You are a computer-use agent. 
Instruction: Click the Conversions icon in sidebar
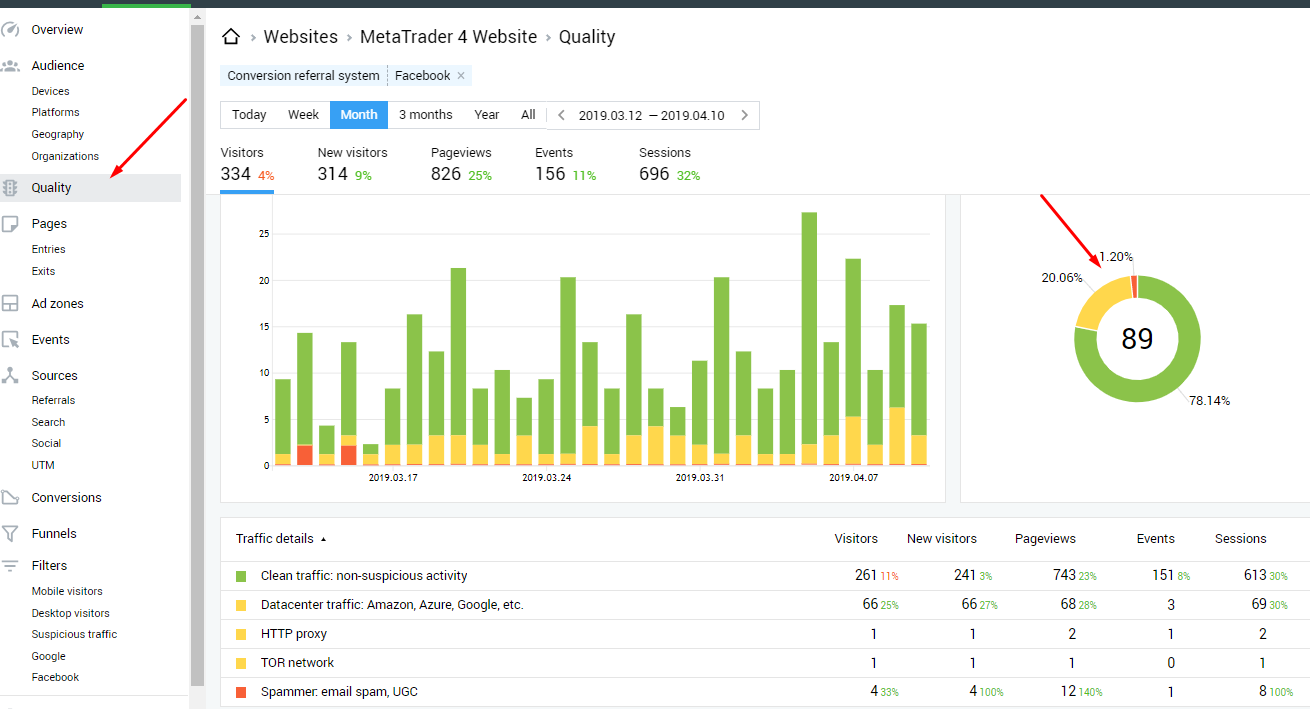[11, 498]
